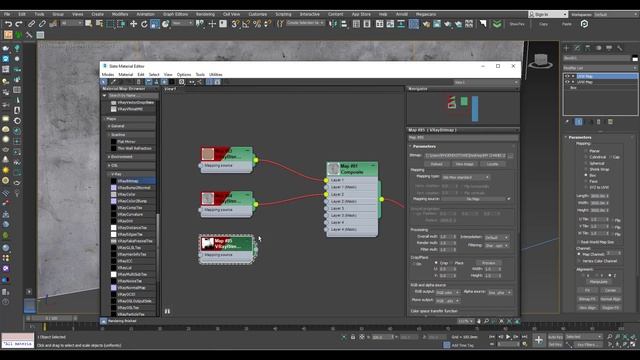The height and width of the screenshot is (360, 640).
Task: Open the Filtering dropdown
Action: (496, 246)
